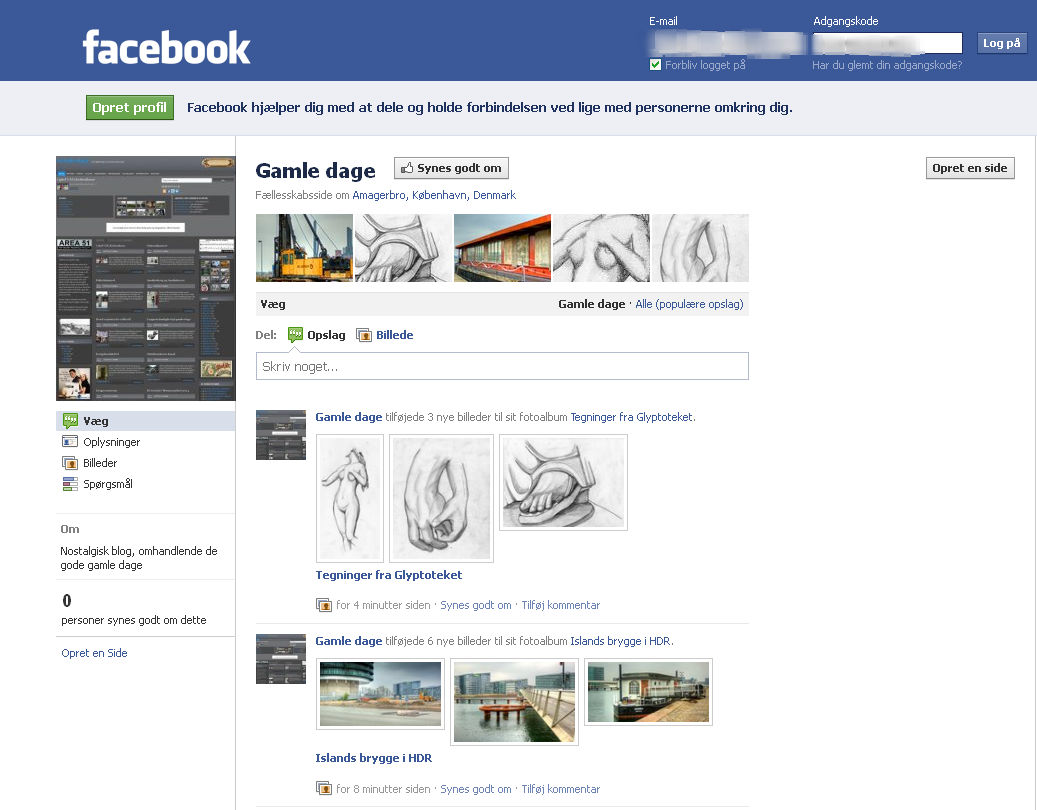Open the yellow crane photo in photo strip
The height and width of the screenshot is (810, 1037).
point(304,248)
